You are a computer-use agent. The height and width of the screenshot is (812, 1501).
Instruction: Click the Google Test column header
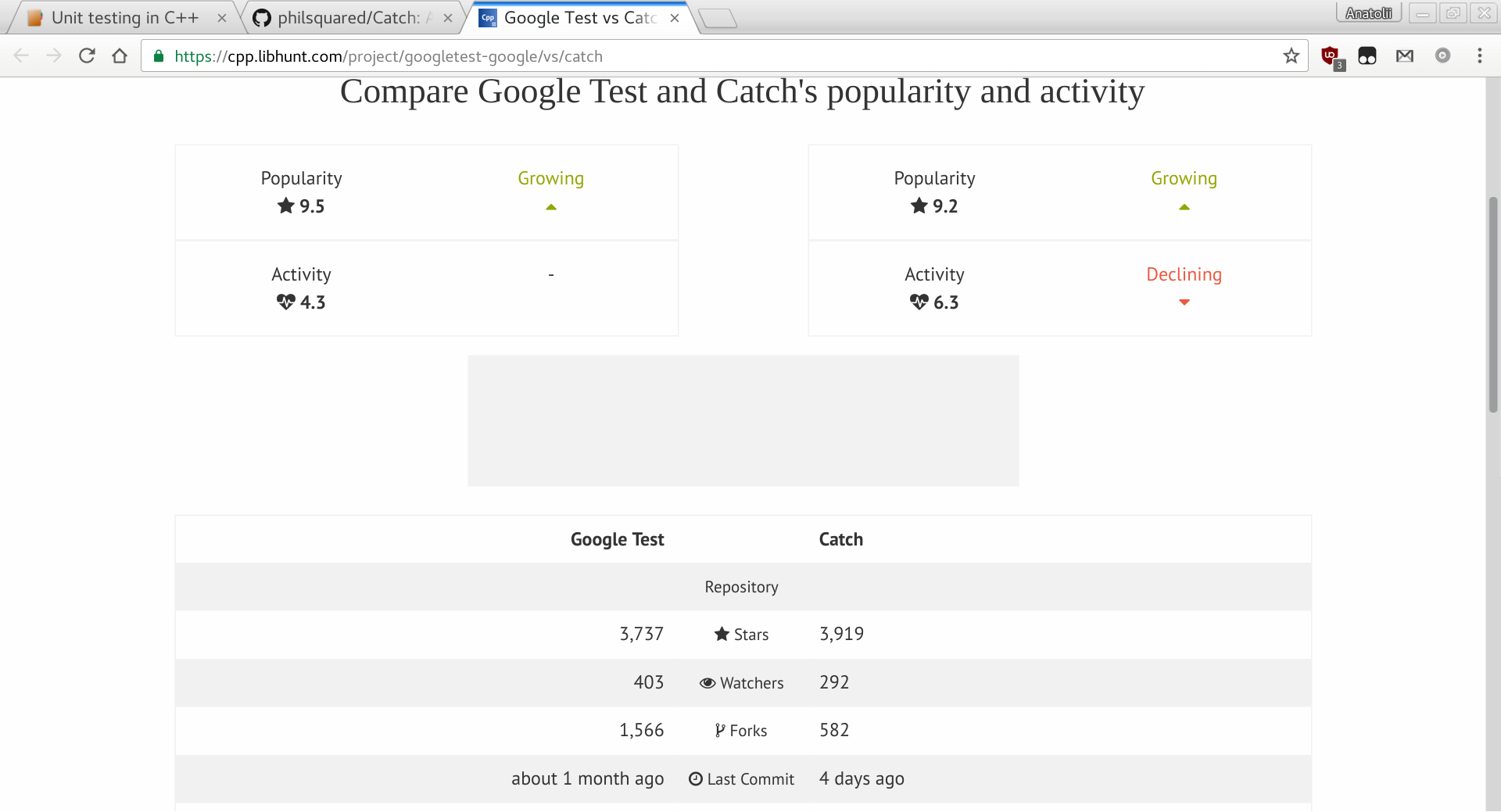tap(617, 539)
